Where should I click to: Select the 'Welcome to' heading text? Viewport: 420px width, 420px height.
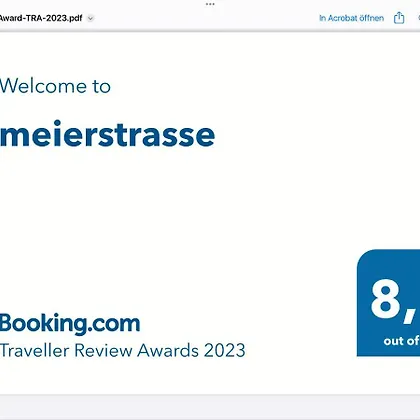coord(55,86)
